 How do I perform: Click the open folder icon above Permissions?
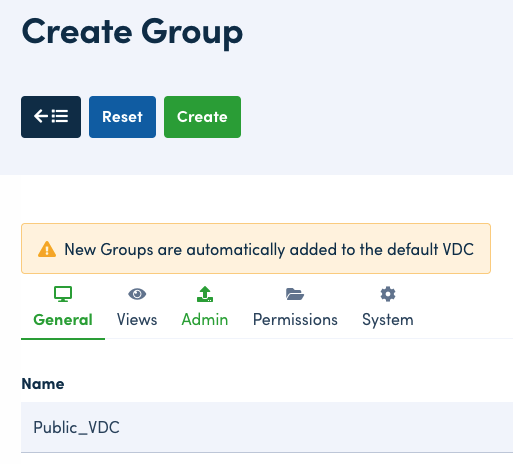(x=295, y=294)
